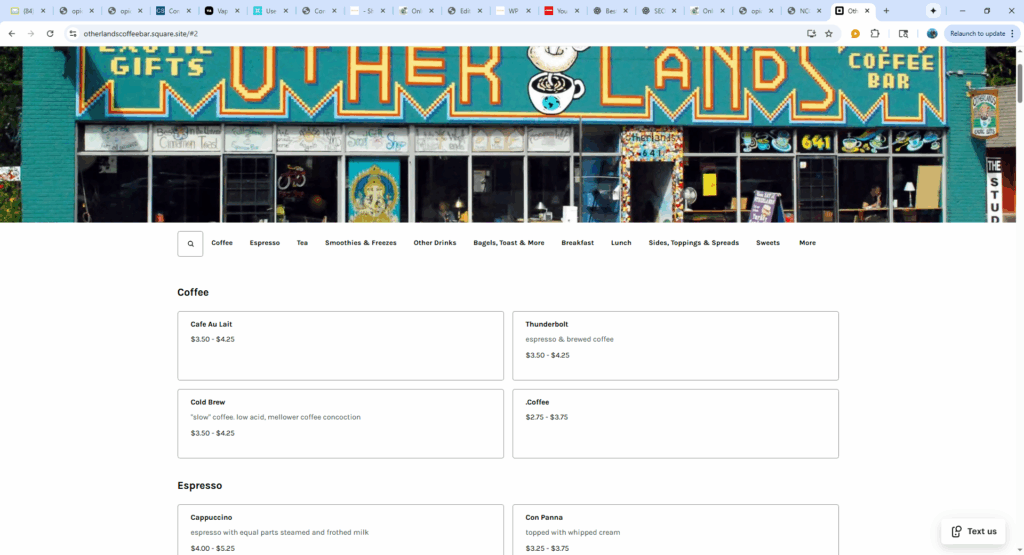Bookmark this page with the star
1024x555 pixels.
coord(829,33)
